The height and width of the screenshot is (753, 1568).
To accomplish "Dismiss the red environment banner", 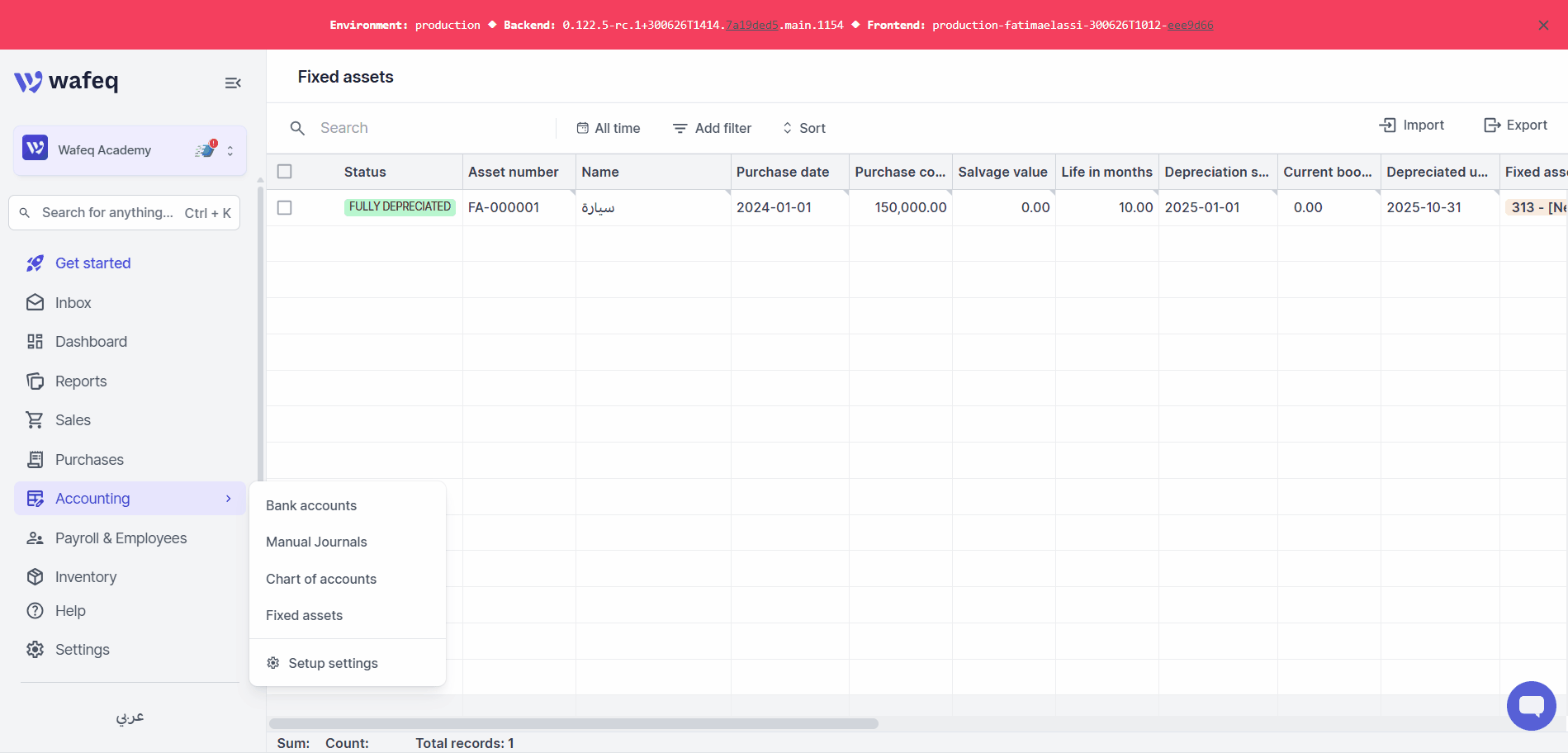I will [x=1543, y=25].
